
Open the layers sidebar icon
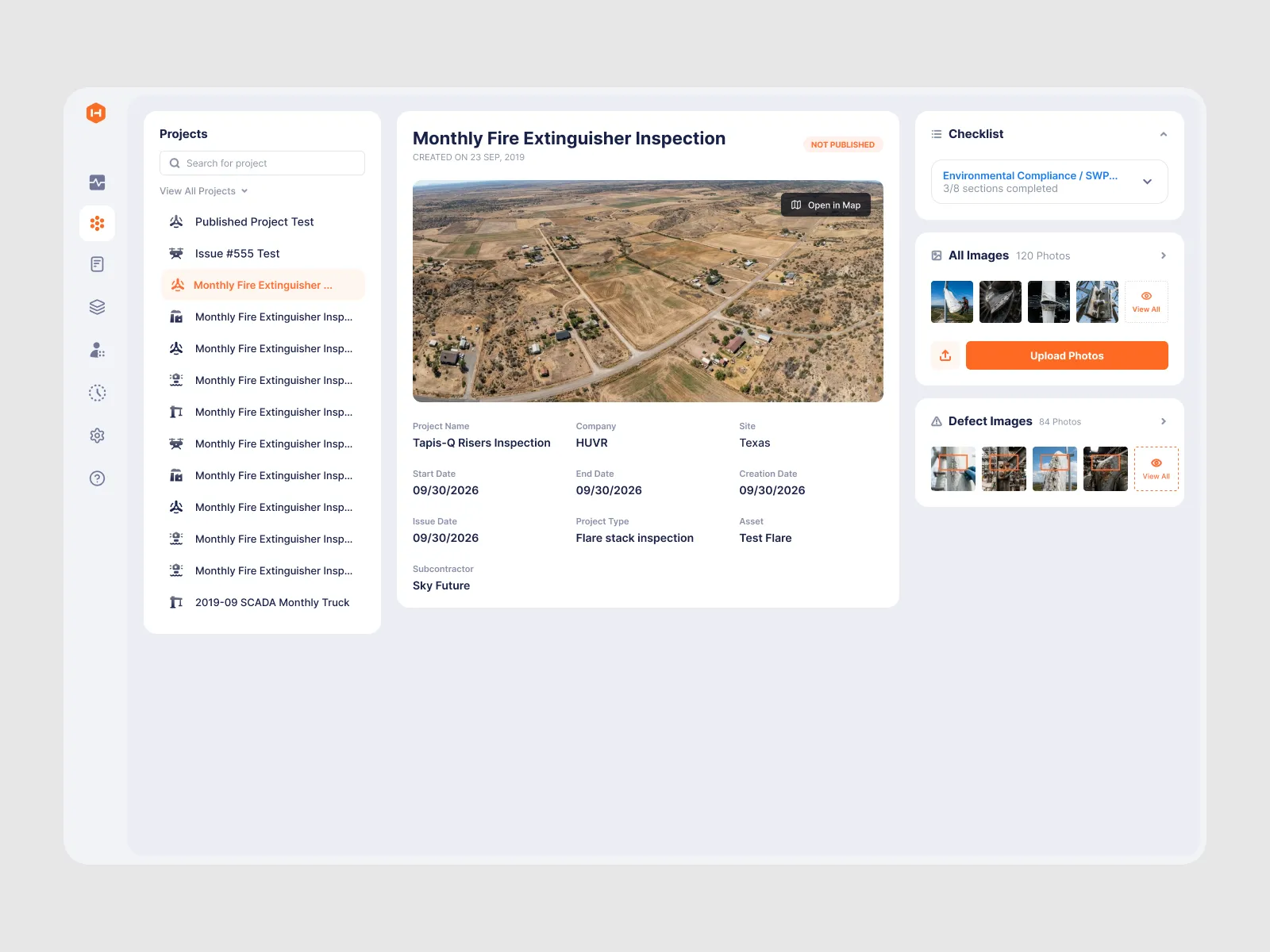[x=97, y=307]
